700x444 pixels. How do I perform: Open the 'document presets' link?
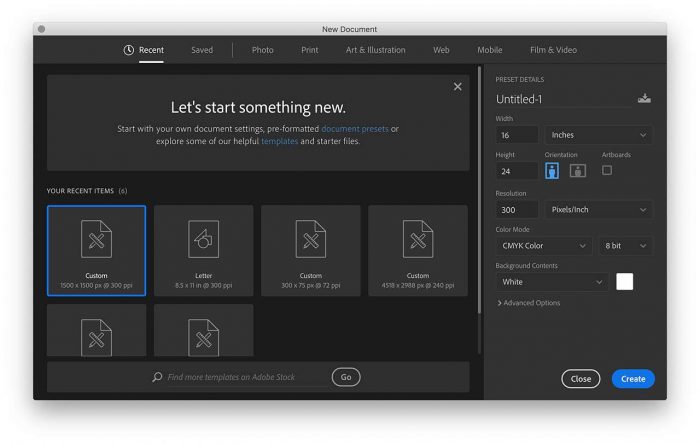tap(355, 129)
